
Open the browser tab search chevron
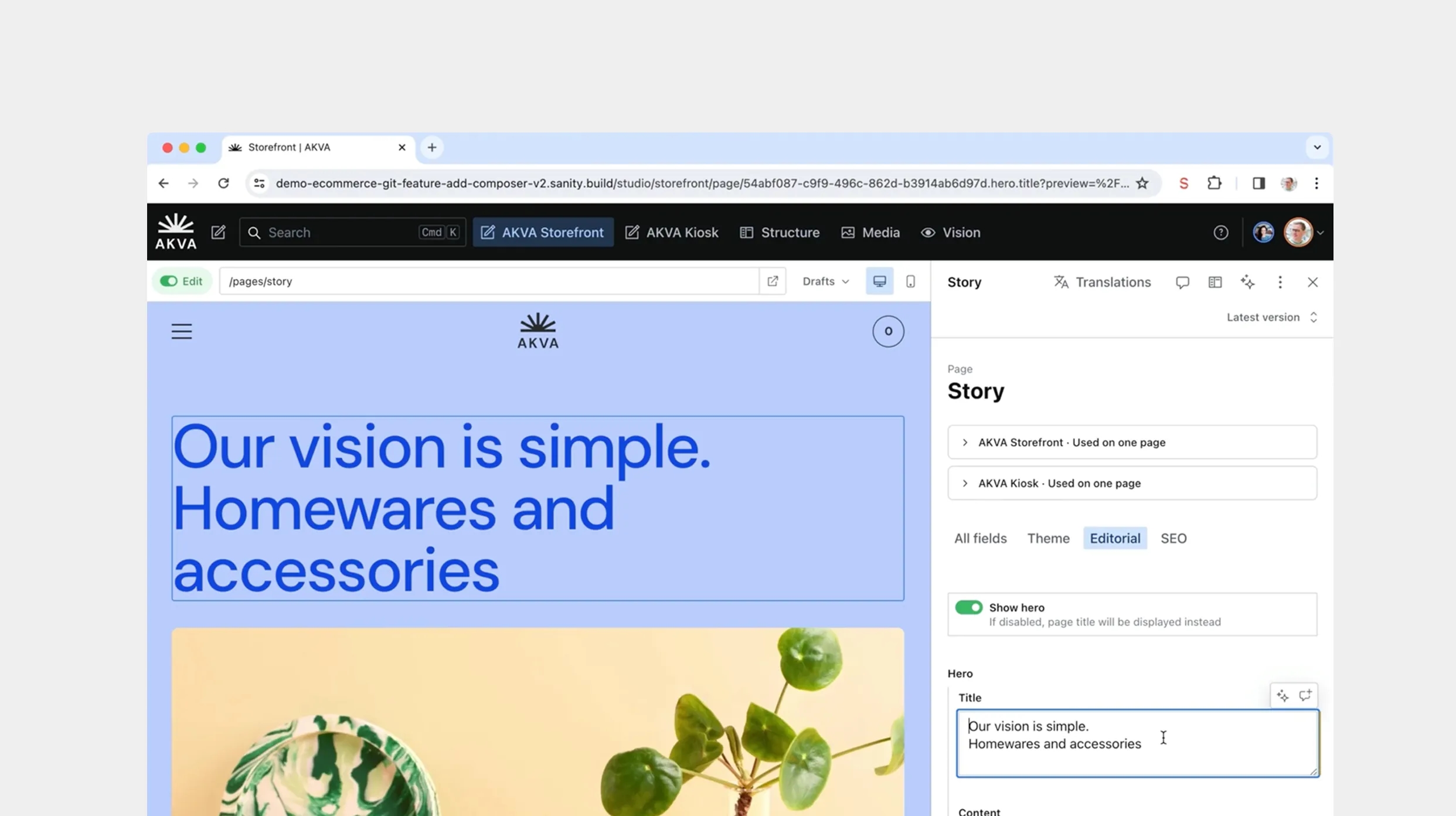point(1317,147)
